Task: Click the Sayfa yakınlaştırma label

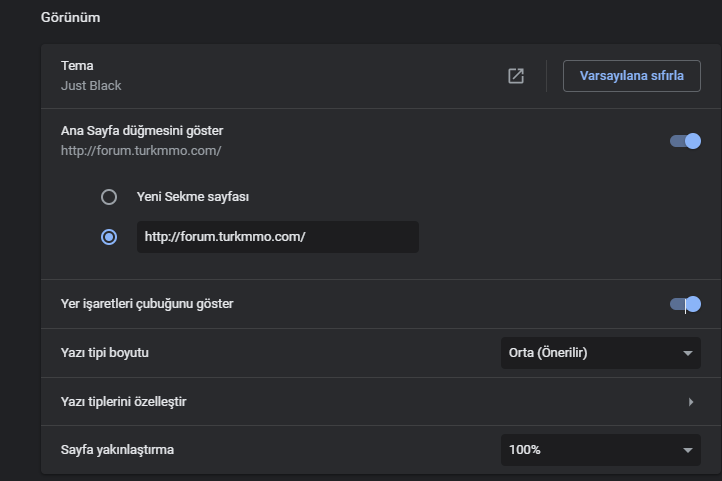Action: 117,450
